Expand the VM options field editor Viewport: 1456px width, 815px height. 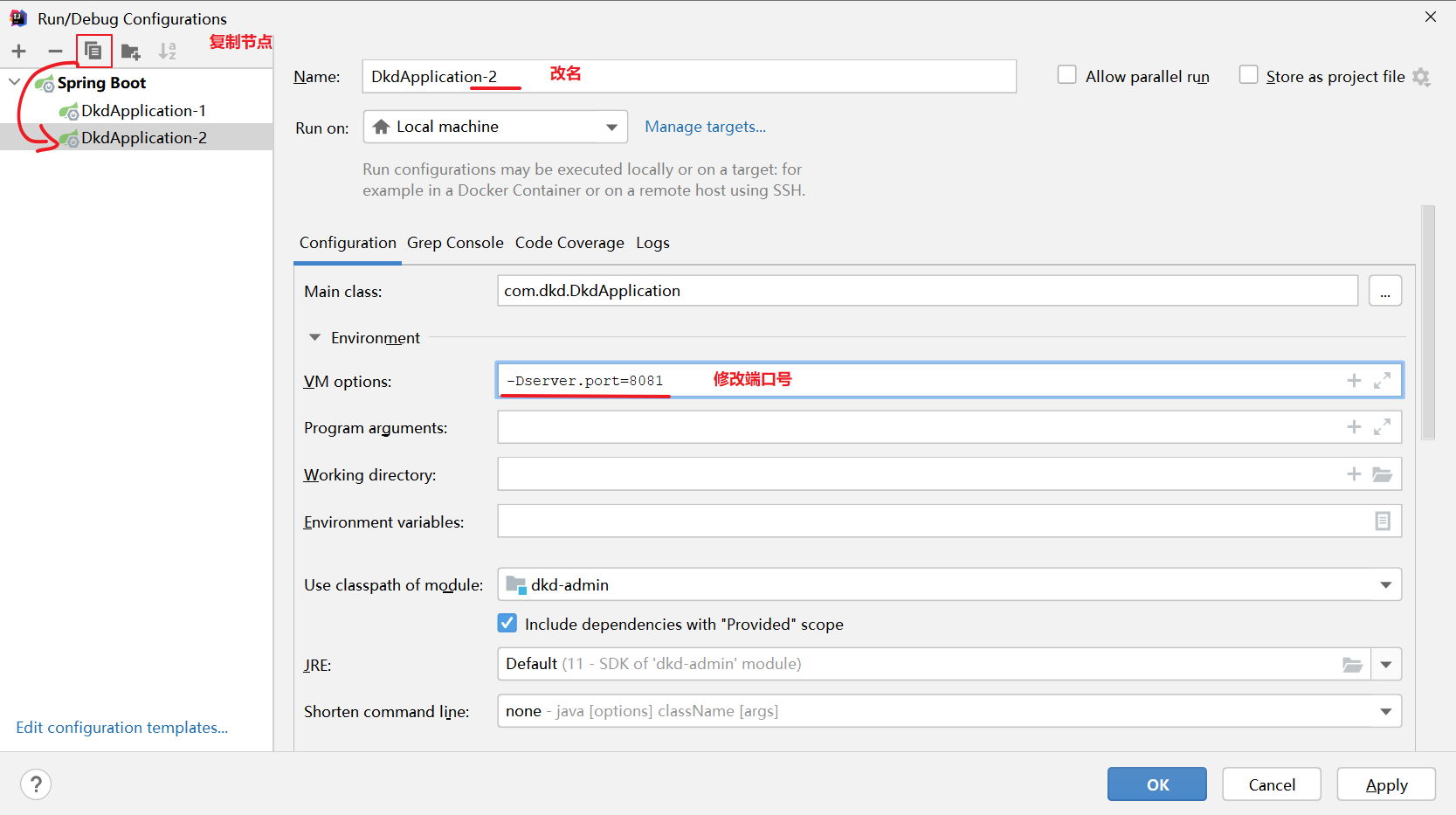[x=1382, y=381]
